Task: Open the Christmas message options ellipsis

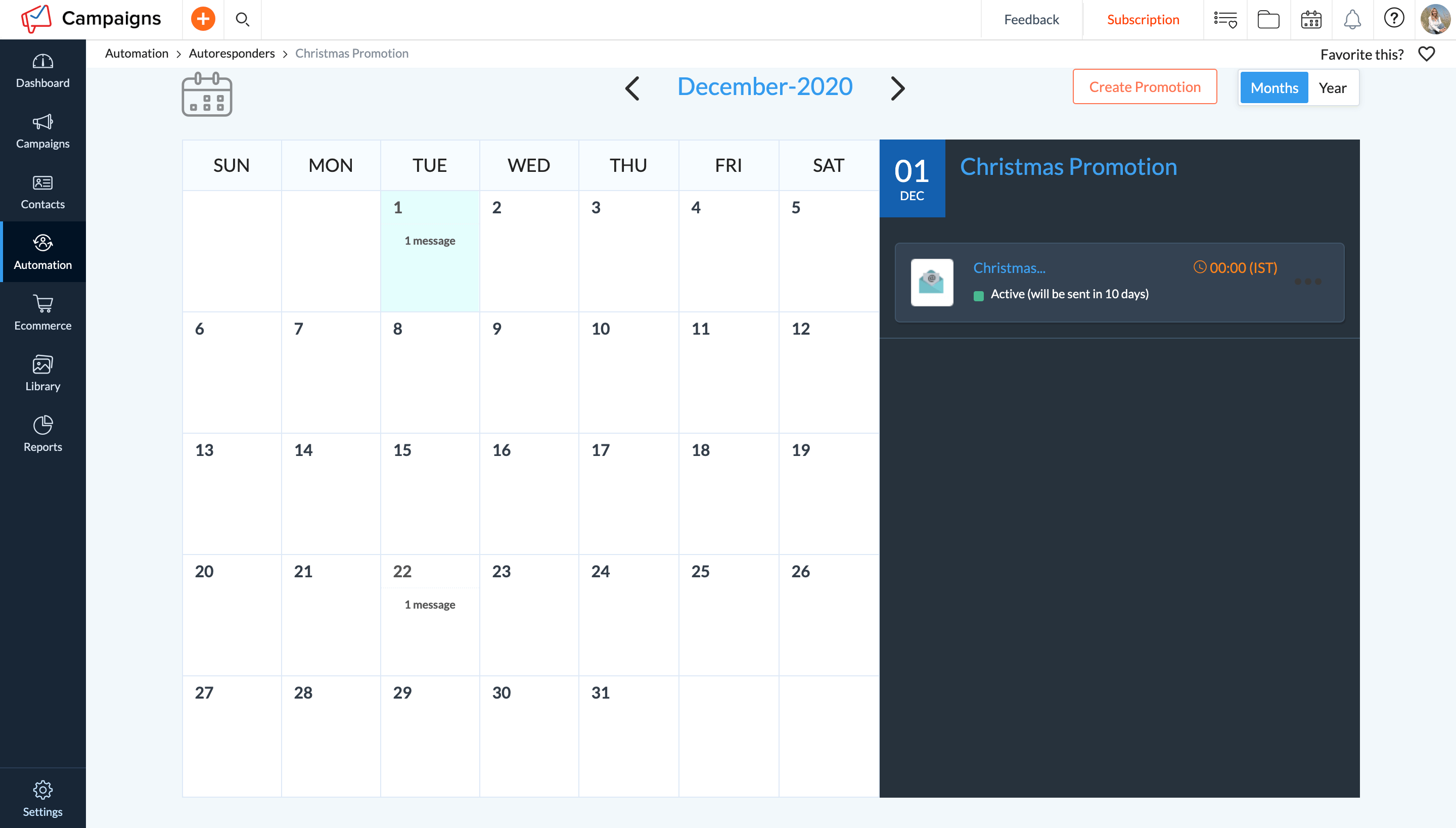Action: tap(1307, 282)
